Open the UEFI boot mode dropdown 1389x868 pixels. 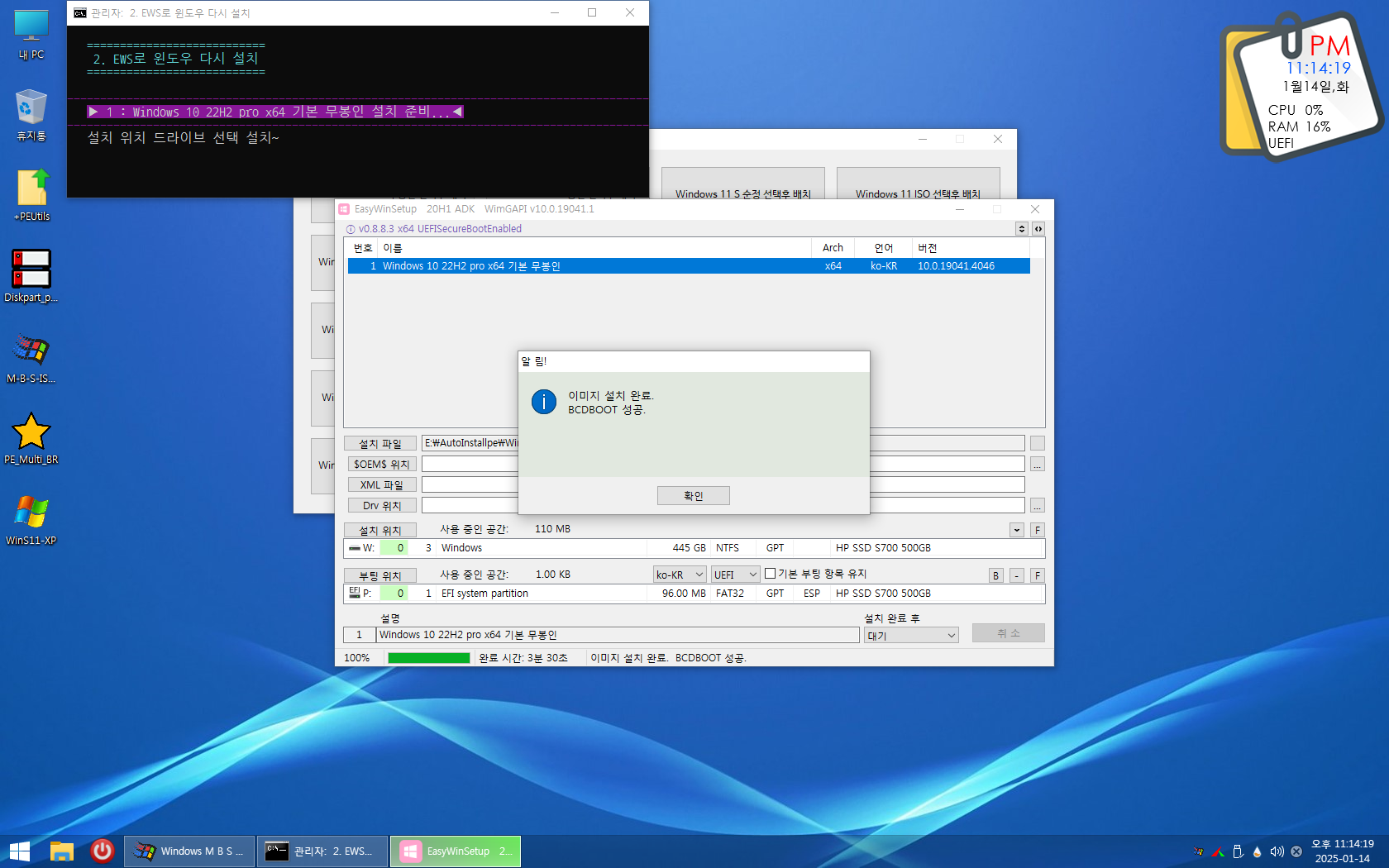click(736, 575)
